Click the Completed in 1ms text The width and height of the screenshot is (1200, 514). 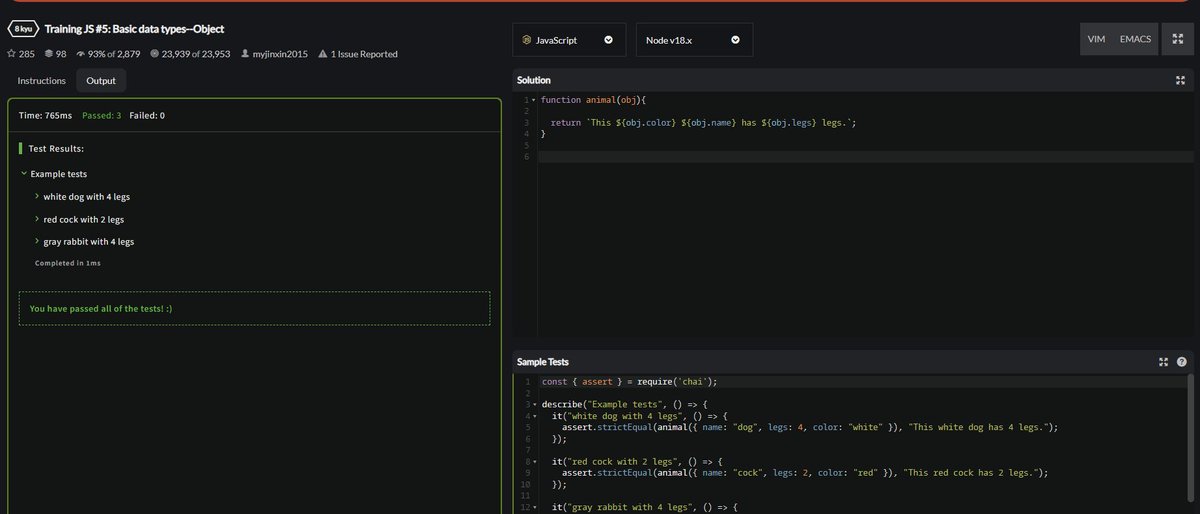(68, 263)
